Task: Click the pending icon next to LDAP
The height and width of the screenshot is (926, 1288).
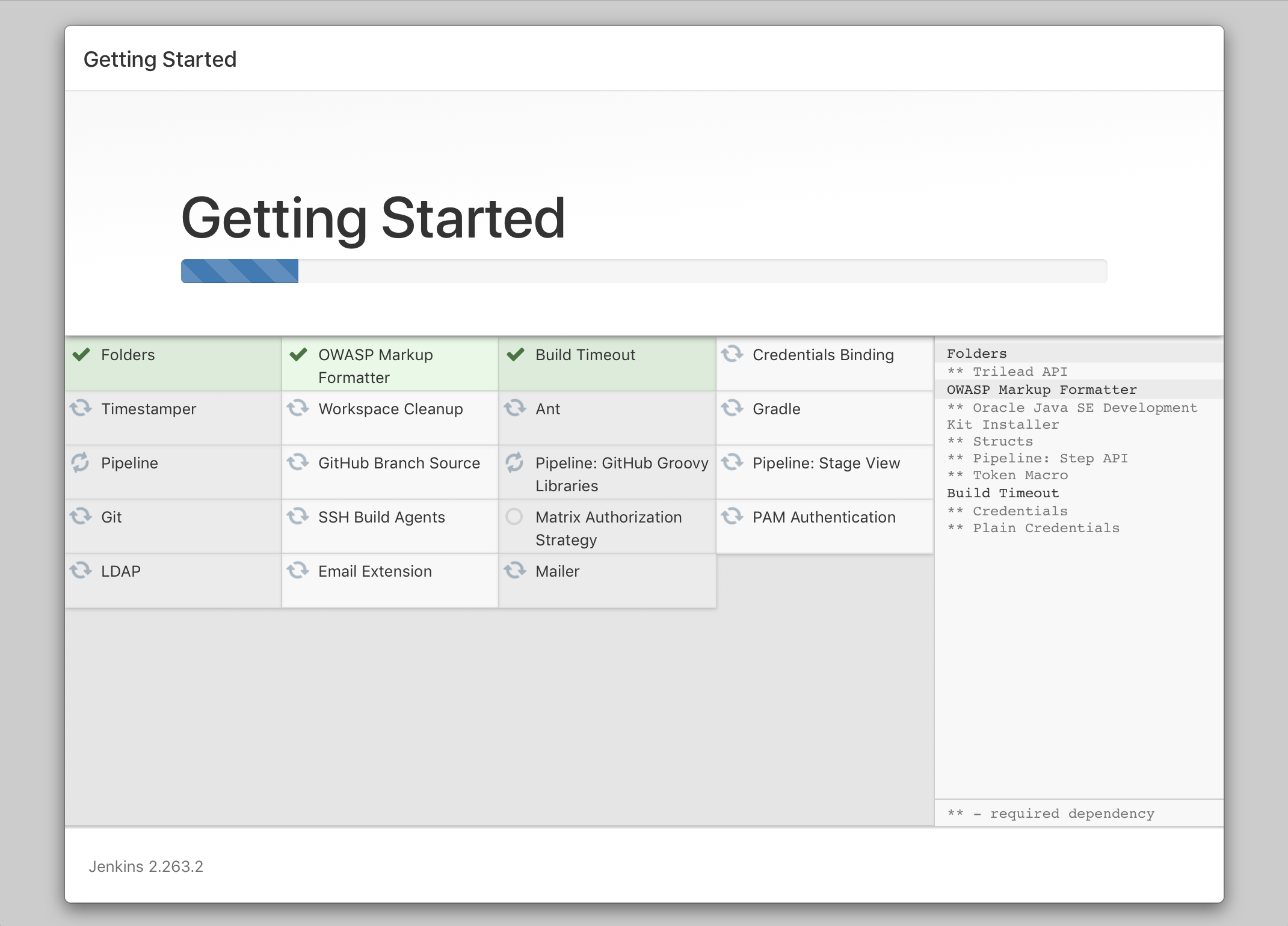Action: click(81, 570)
